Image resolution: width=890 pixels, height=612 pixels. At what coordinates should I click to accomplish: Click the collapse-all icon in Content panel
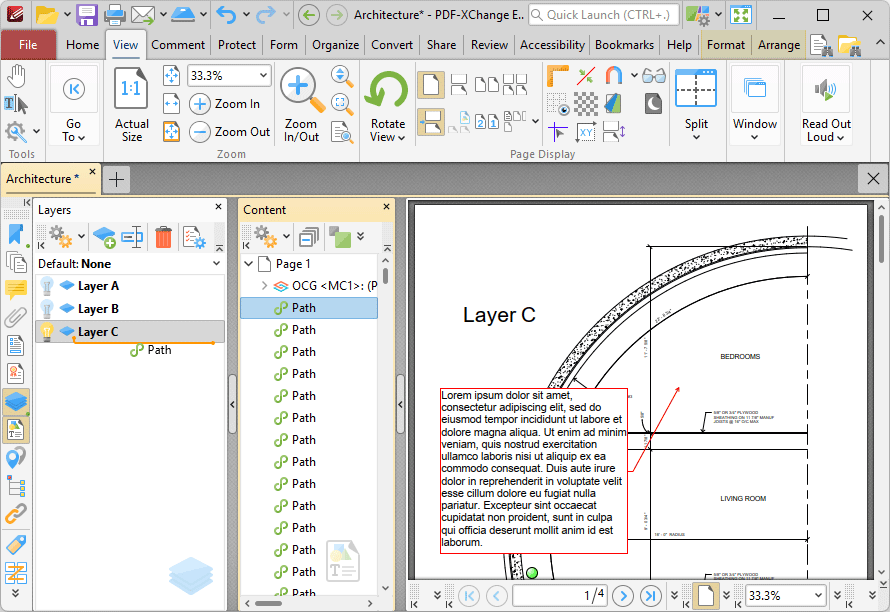coord(309,237)
